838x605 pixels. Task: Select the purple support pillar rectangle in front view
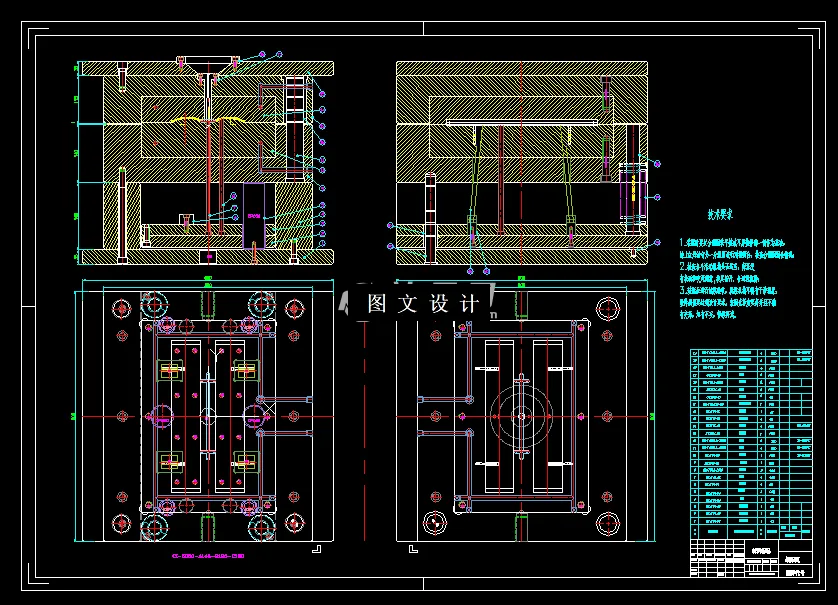[254, 215]
